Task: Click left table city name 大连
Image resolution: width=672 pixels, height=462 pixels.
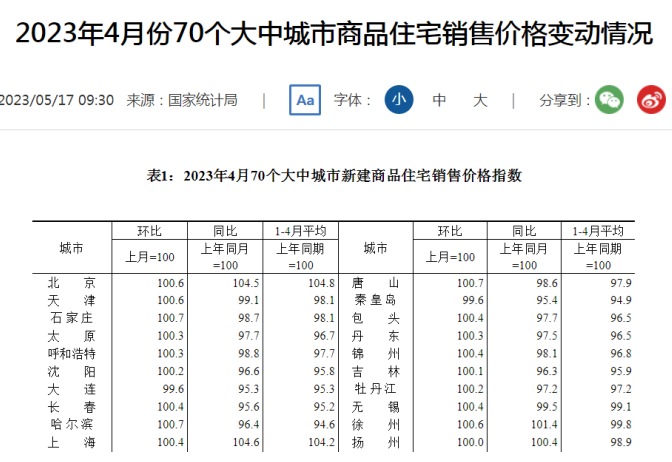Action: pos(72,389)
